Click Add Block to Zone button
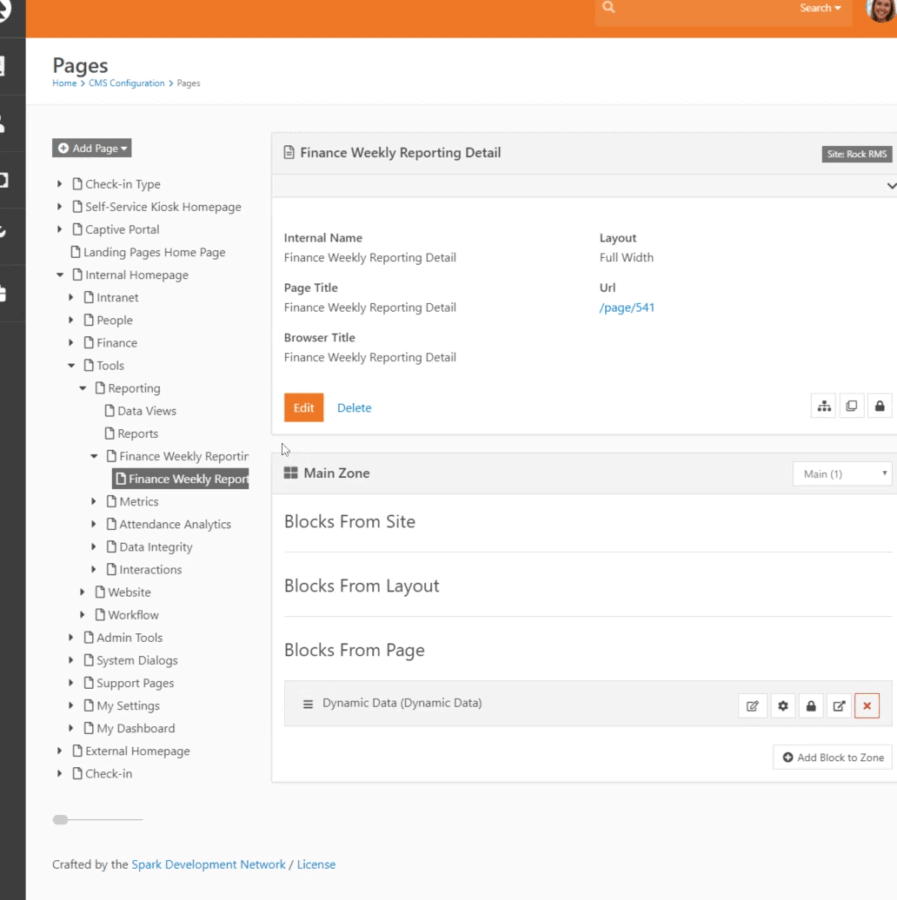Screen dimensions: 897x900 tap(833, 758)
